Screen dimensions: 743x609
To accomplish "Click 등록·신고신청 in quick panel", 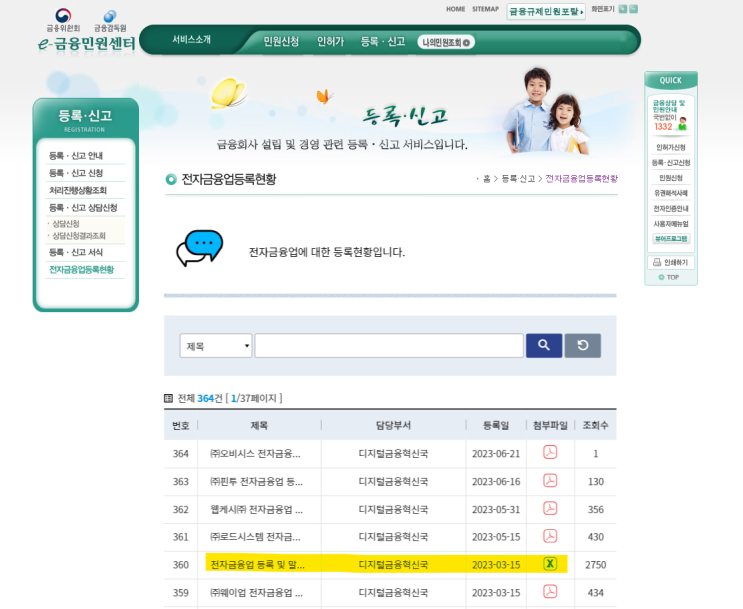I will pos(671,163).
